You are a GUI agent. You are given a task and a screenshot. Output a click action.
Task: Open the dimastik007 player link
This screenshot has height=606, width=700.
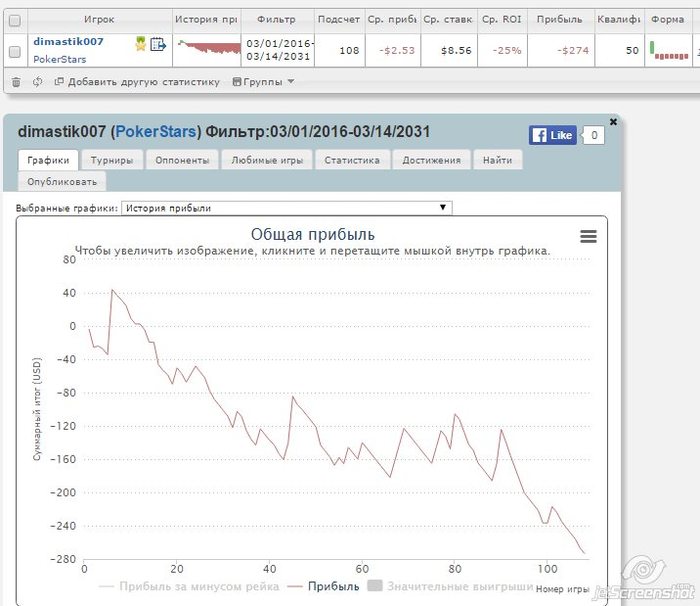pos(68,42)
